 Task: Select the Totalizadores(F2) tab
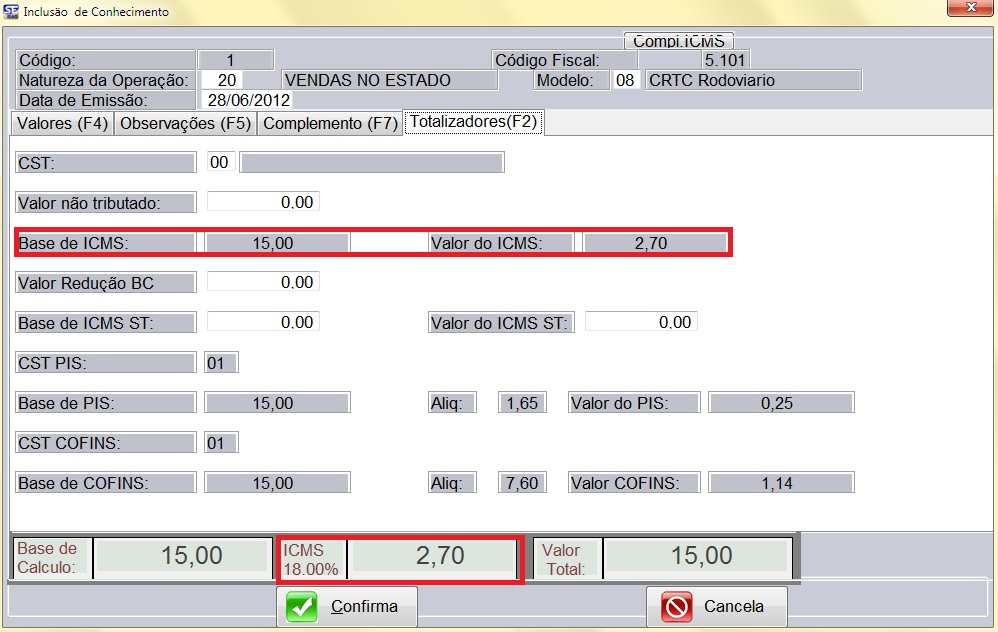tap(473, 123)
